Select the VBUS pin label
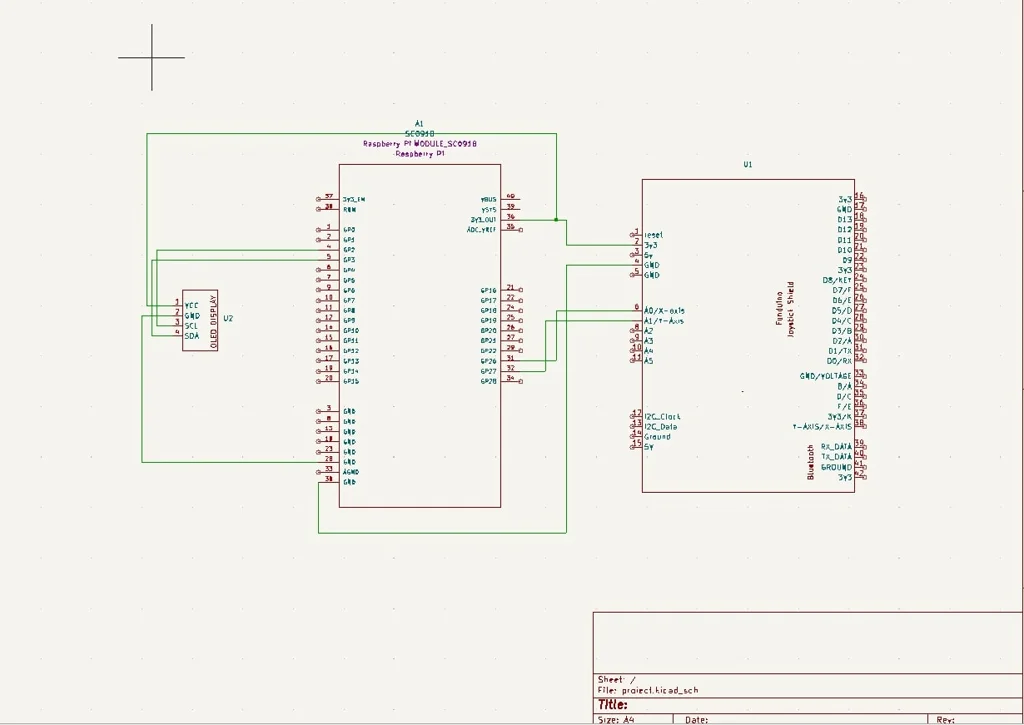This screenshot has height=725, width=1024. pos(488,200)
